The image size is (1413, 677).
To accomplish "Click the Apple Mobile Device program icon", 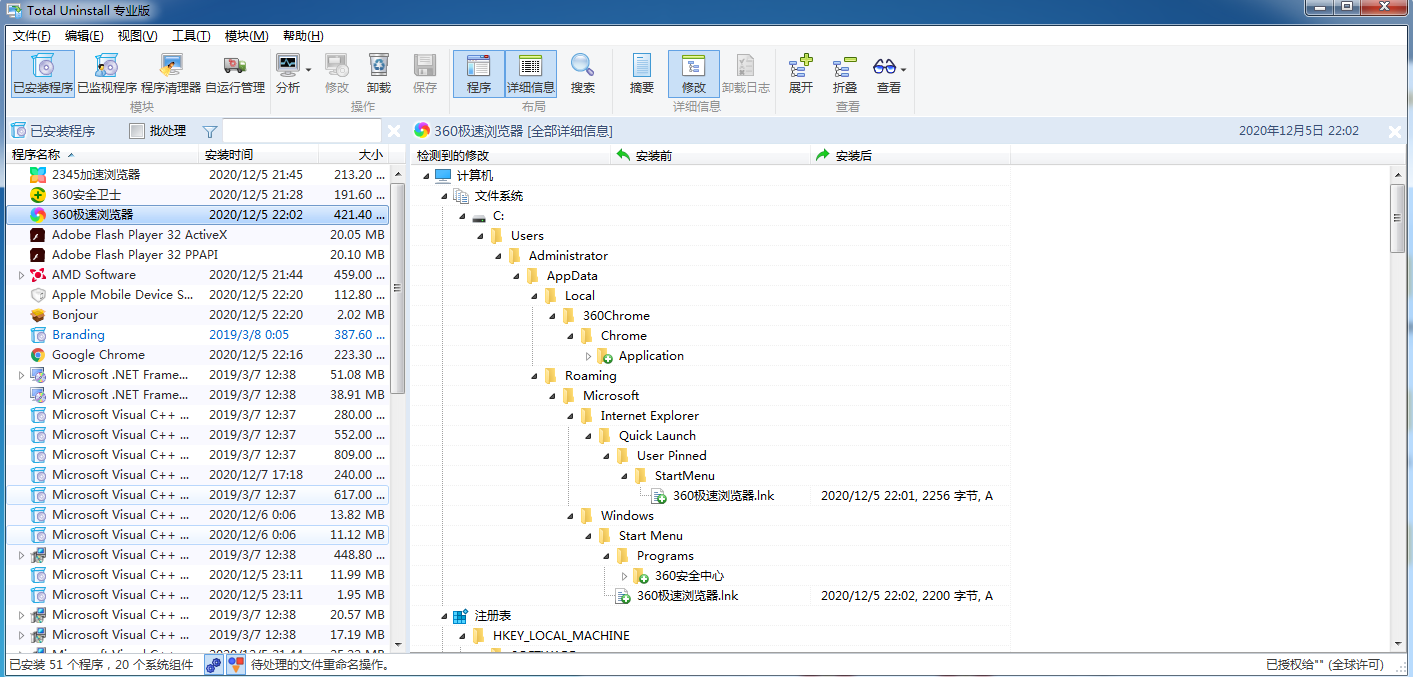I will pyautogui.click(x=38, y=295).
